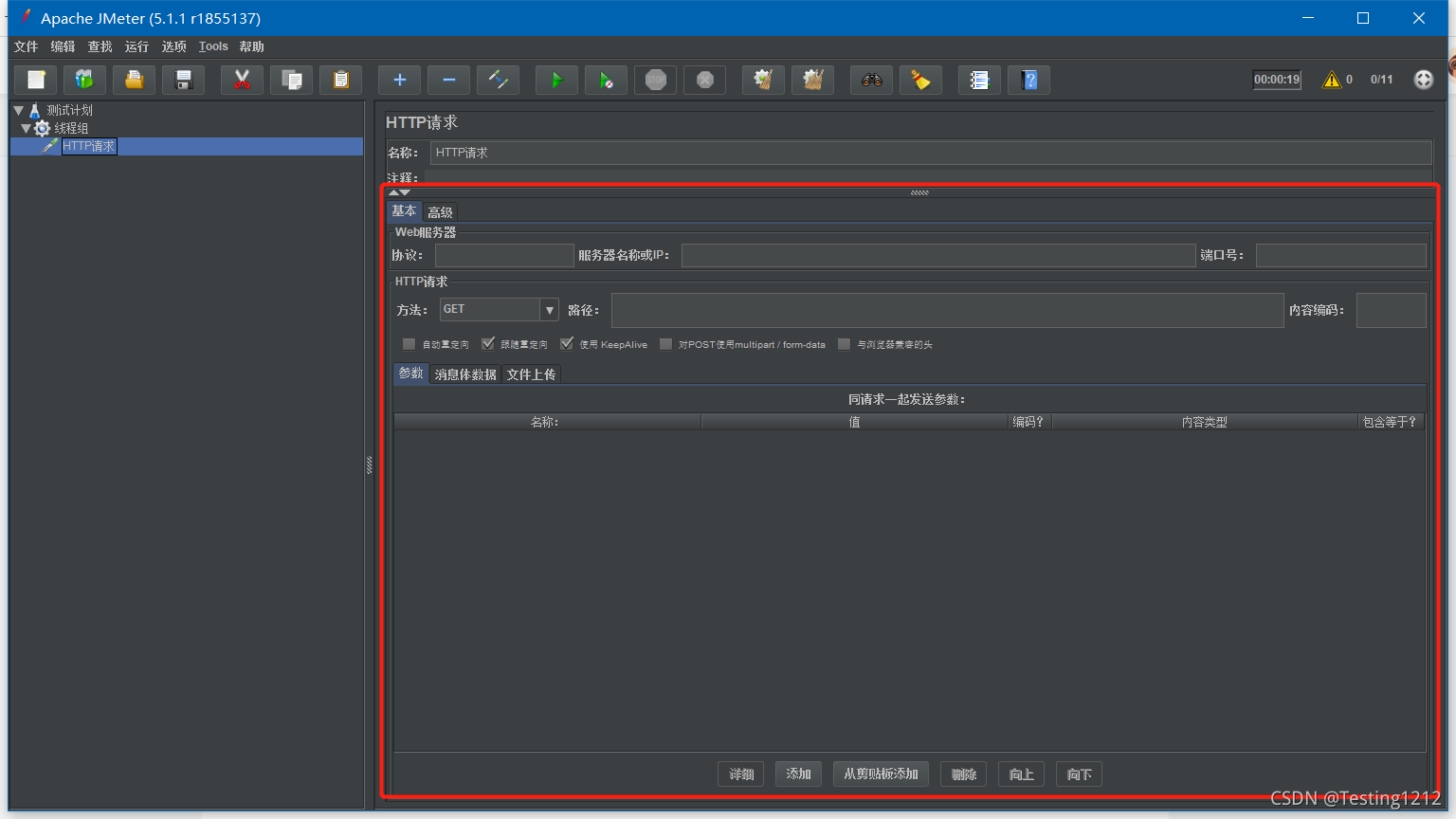Switch to the 文件上传 tab
The height and width of the screenshot is (819, 1456).
coord(531,374)
